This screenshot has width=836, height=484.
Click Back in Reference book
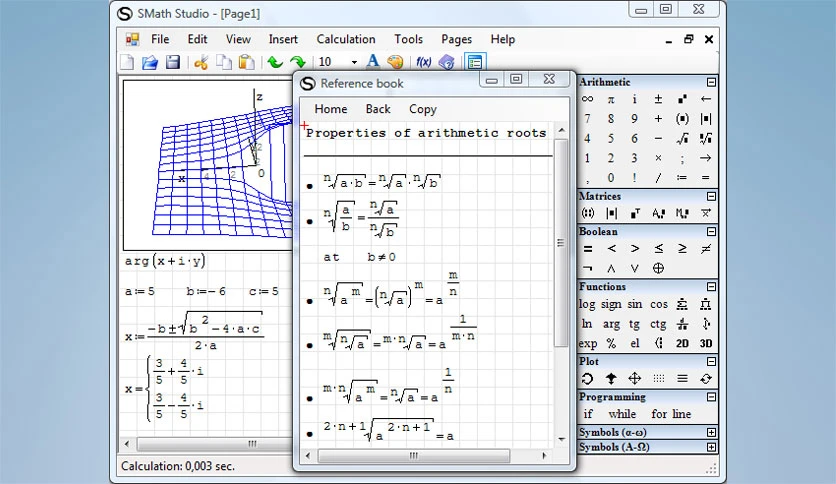pos(378,109)
